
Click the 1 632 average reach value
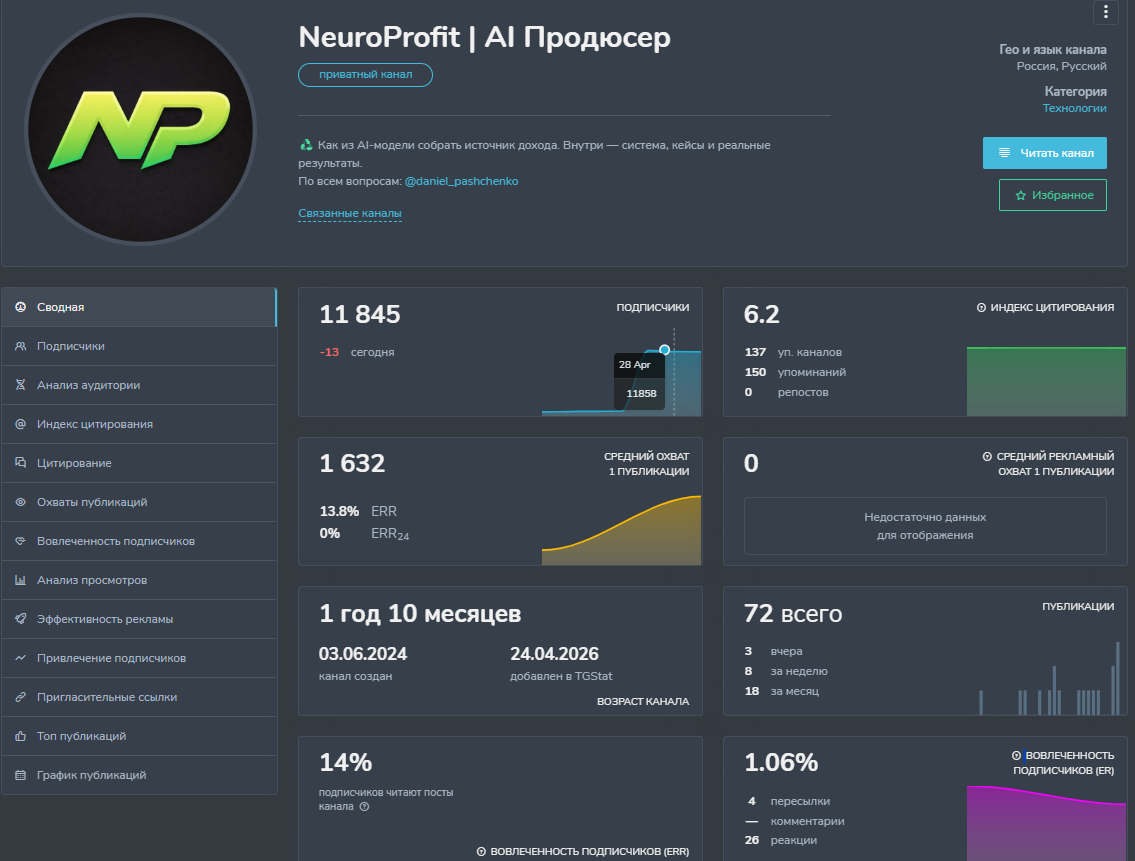[x=352, y=463]
